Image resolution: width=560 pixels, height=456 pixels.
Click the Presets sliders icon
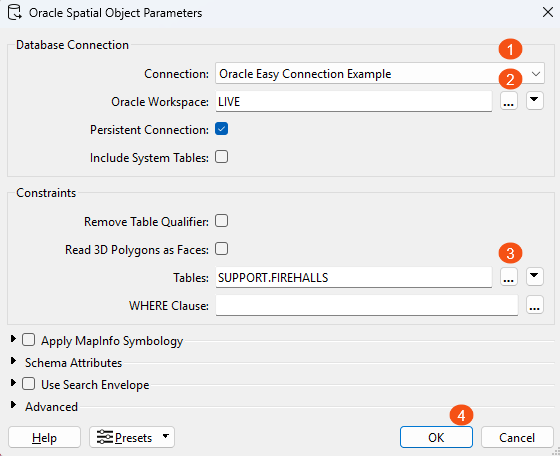click(105, 437)
